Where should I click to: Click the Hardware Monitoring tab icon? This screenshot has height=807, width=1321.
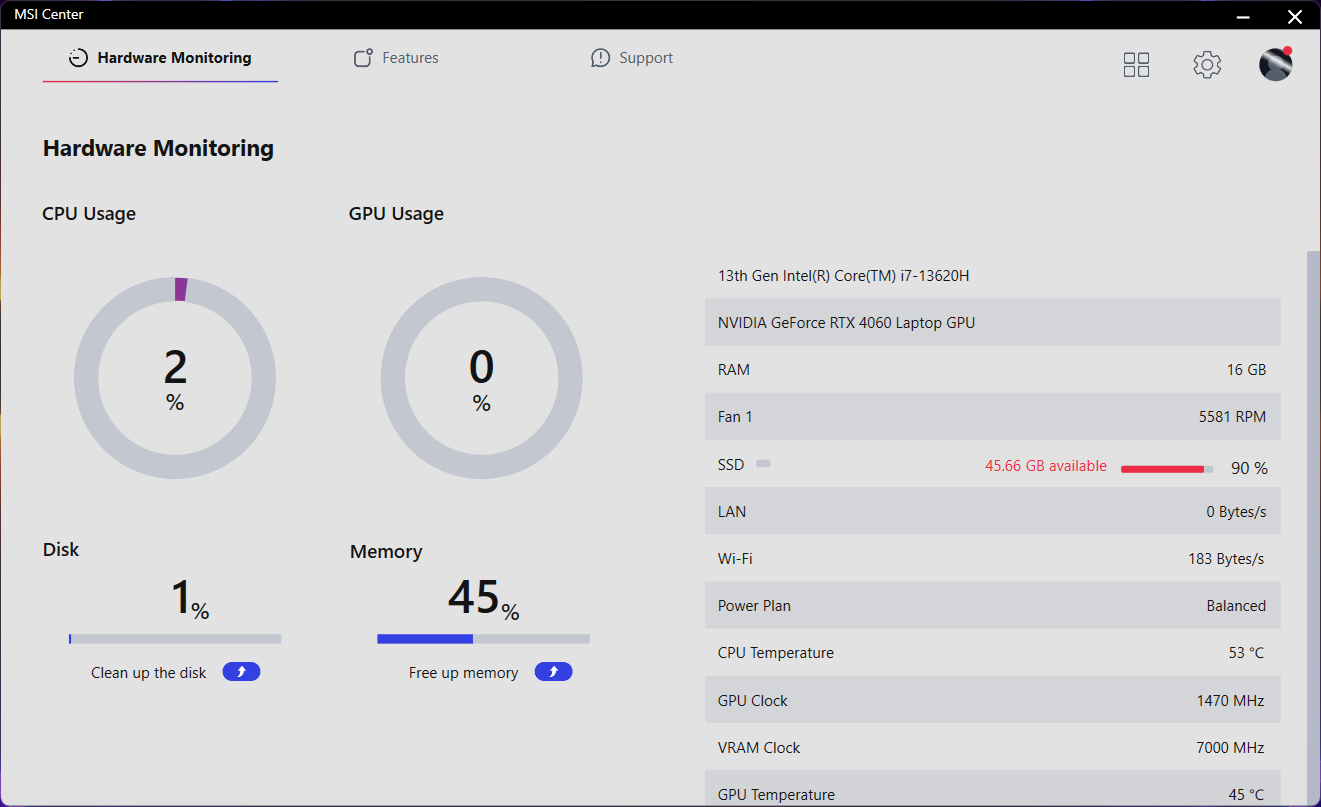78,58
